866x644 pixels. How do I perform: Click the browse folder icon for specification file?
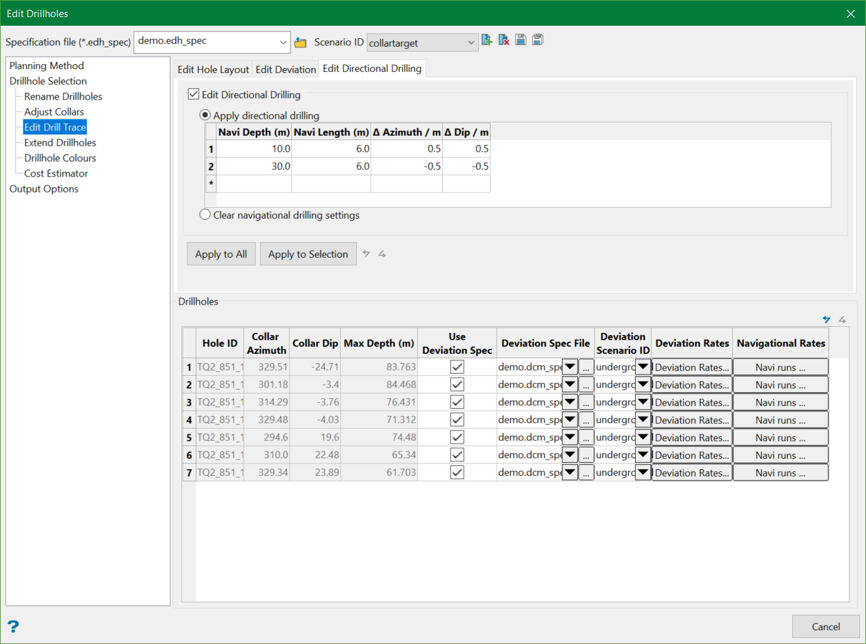point(300,42)
